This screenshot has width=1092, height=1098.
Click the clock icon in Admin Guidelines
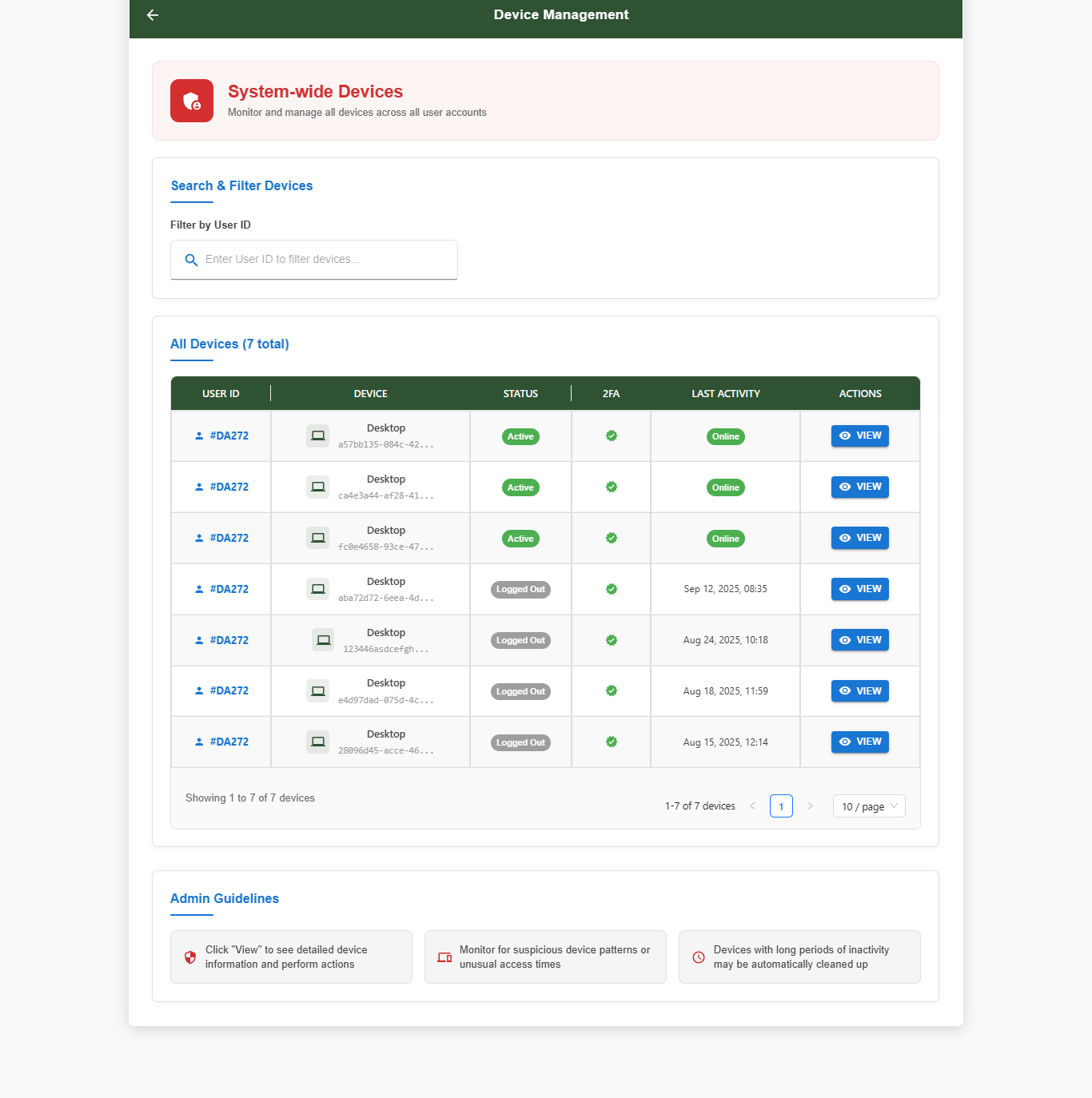point(699,957)
